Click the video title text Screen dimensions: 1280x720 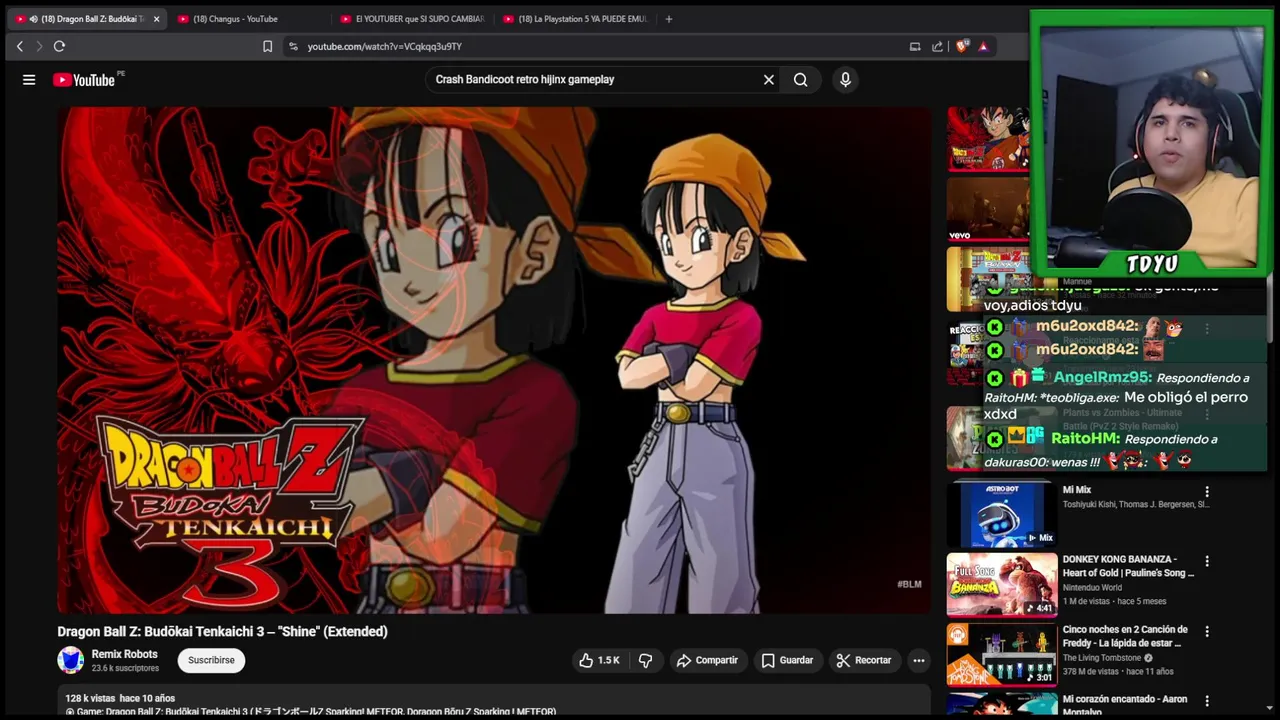[222, 632]
